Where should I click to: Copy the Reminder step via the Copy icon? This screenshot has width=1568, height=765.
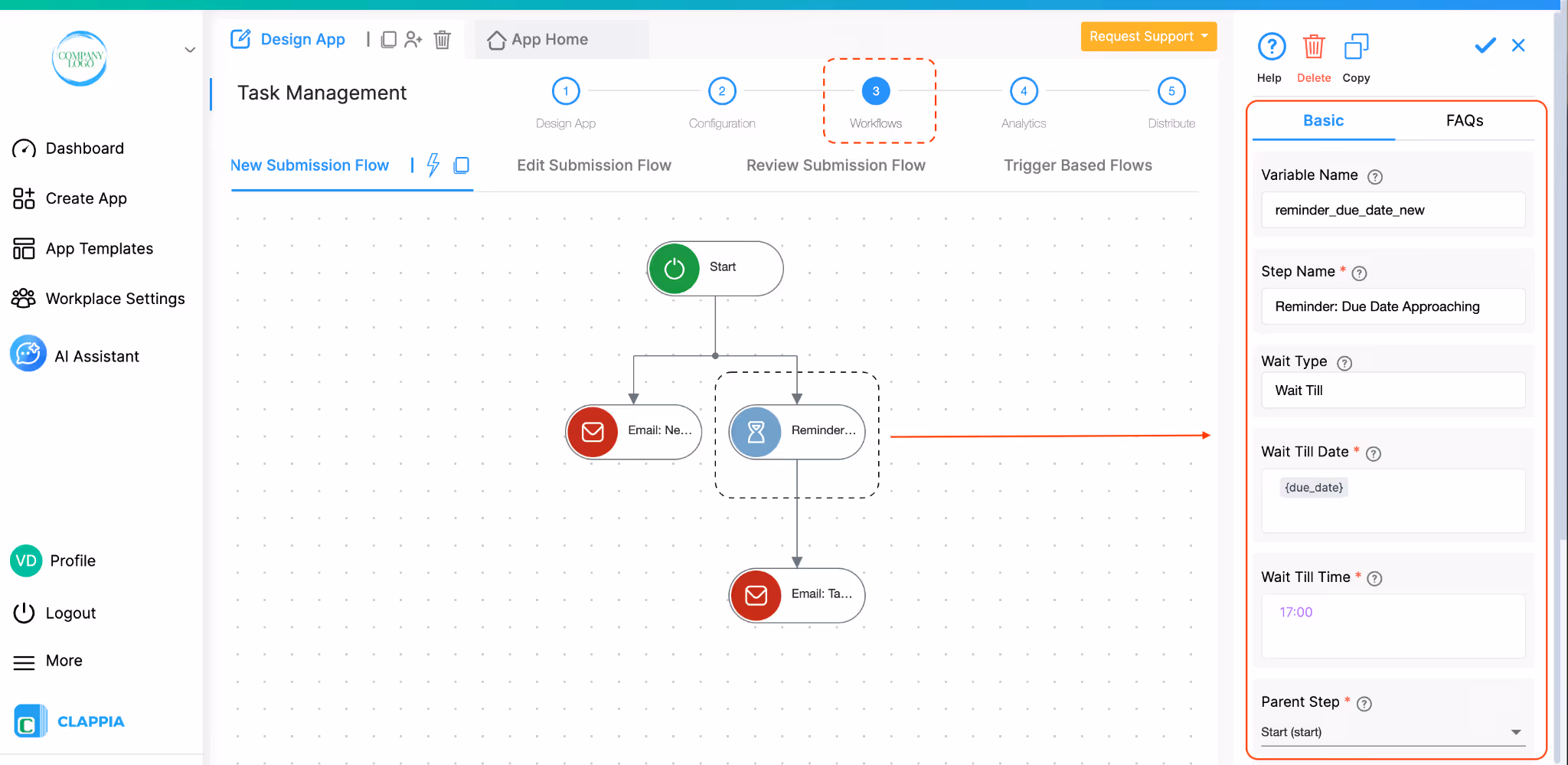point(1356,46)
